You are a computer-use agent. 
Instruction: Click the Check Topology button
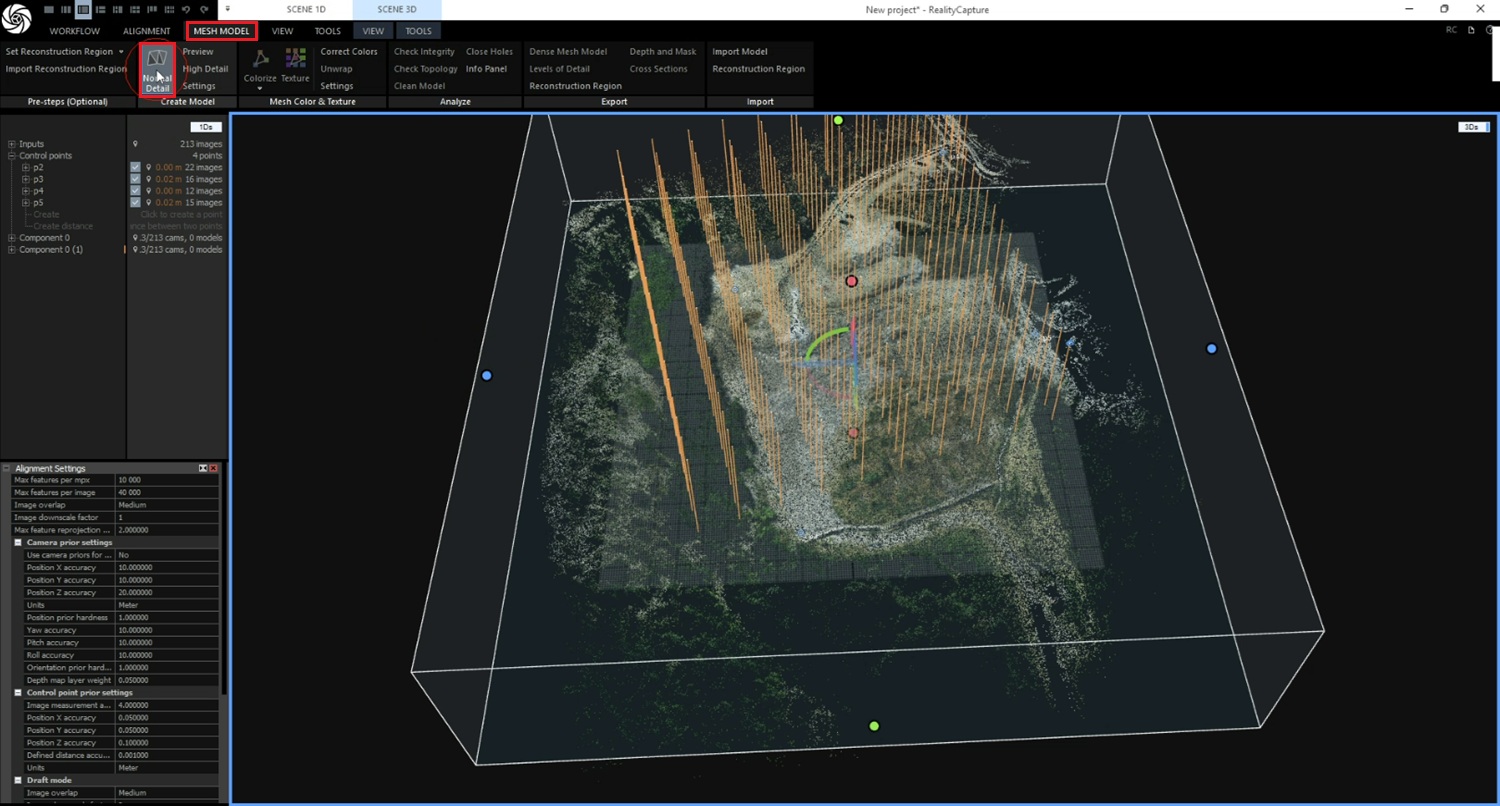point(425,69)
